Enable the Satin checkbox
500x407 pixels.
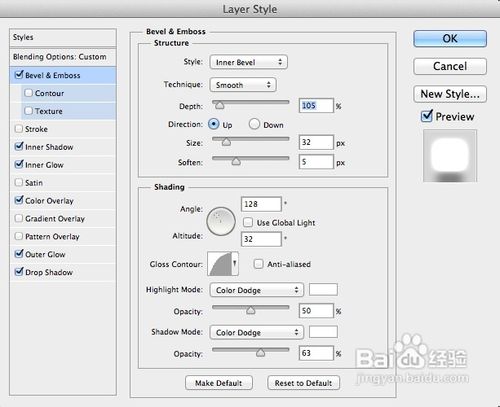(x=19, y=182)
